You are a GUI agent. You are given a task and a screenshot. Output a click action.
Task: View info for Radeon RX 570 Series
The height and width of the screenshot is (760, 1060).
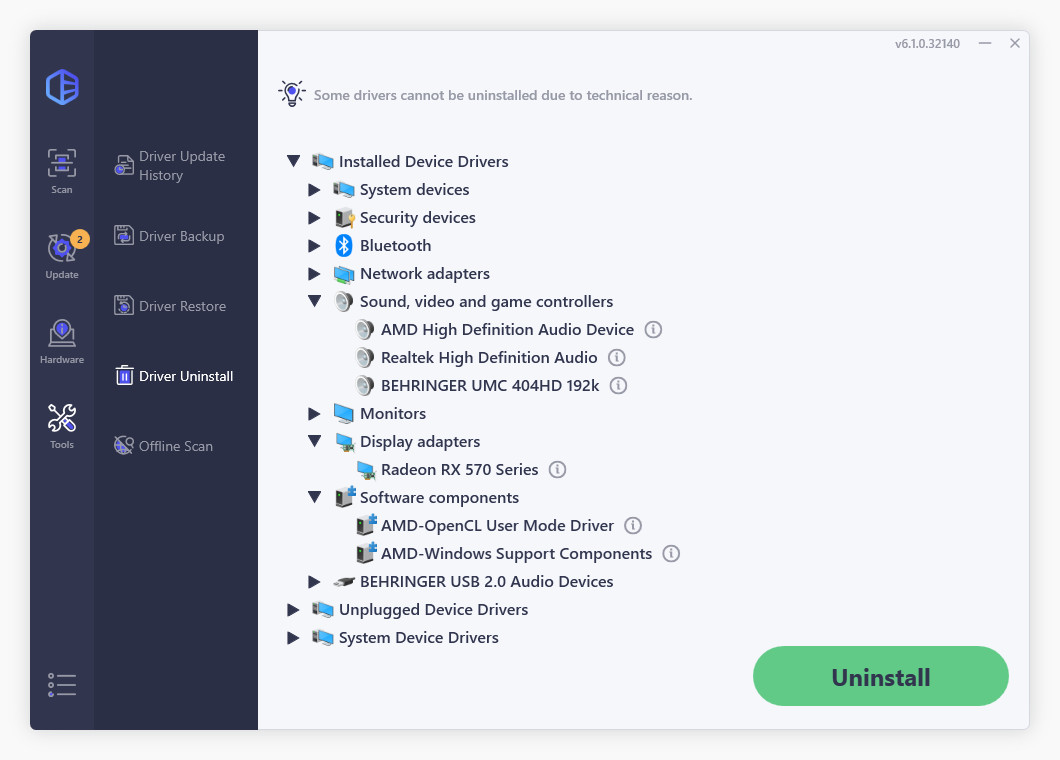(557, 469)
